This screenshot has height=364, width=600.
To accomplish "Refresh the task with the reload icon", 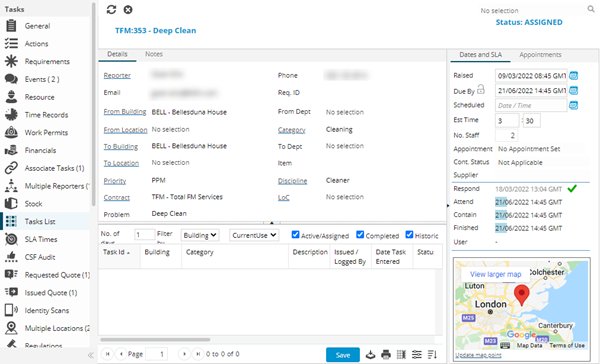I will pos(111,10).
